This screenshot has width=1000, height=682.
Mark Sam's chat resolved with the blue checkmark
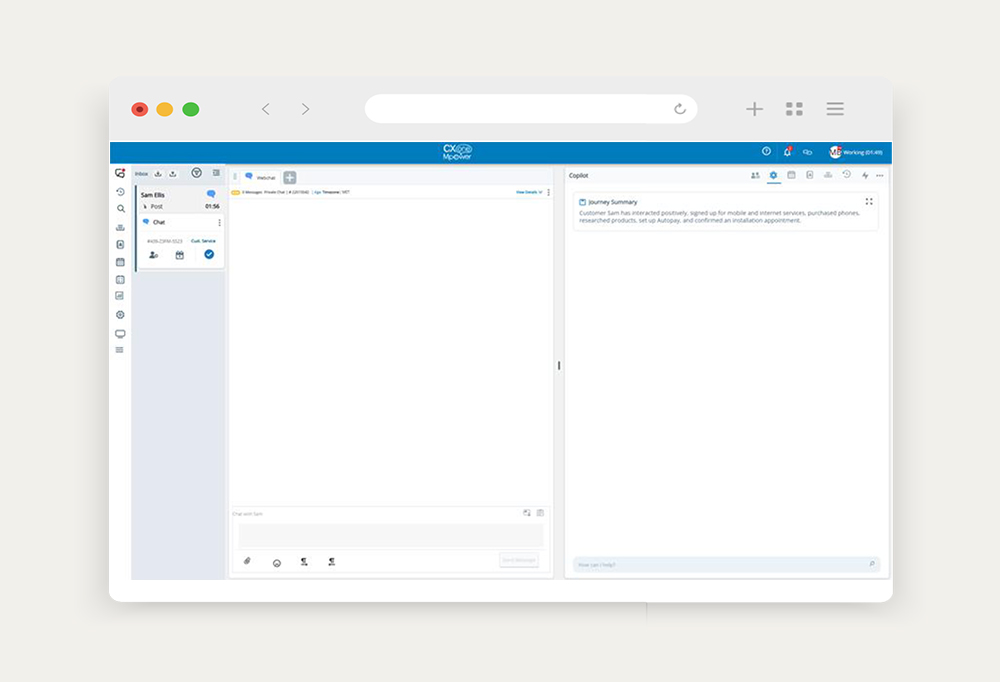pos(209,254)
